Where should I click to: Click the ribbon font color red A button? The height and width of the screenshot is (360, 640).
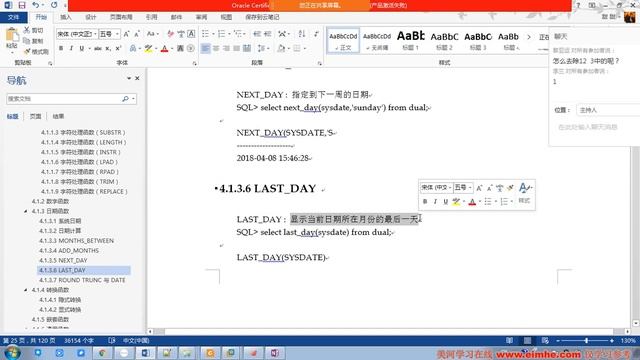(x=164, y=48)
